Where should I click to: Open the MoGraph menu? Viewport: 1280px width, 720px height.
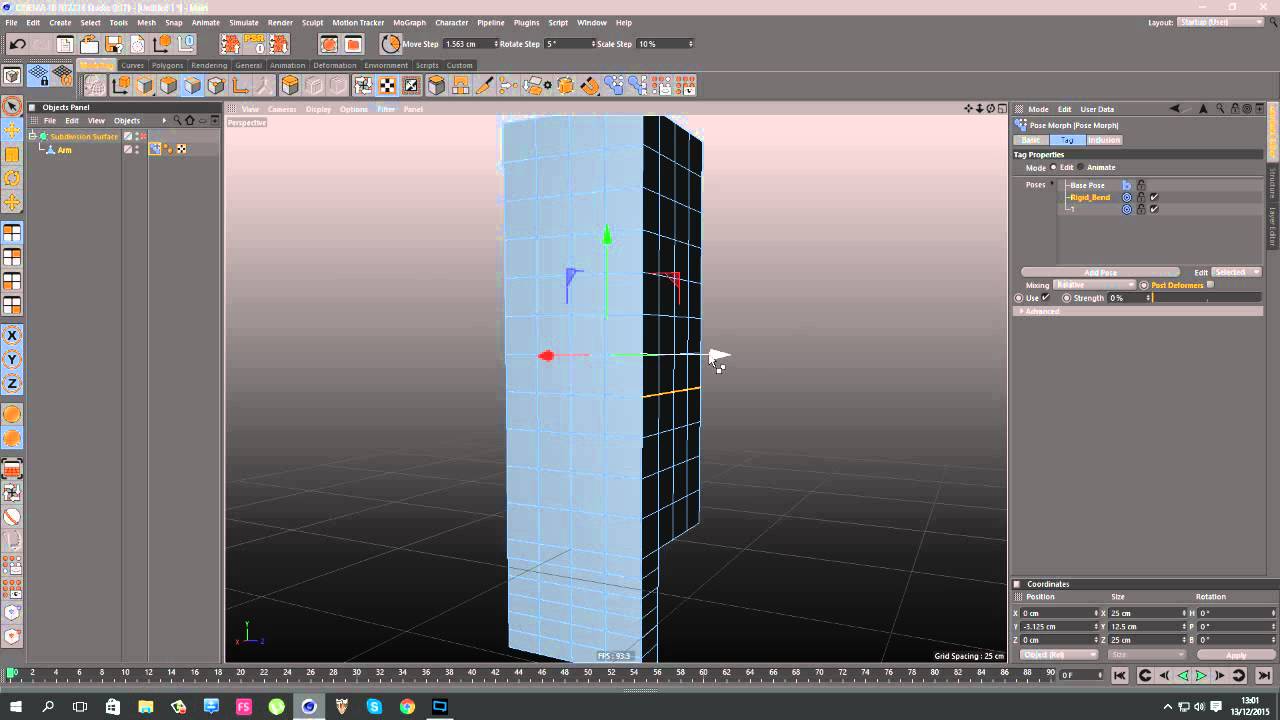[x=409, y=22]
